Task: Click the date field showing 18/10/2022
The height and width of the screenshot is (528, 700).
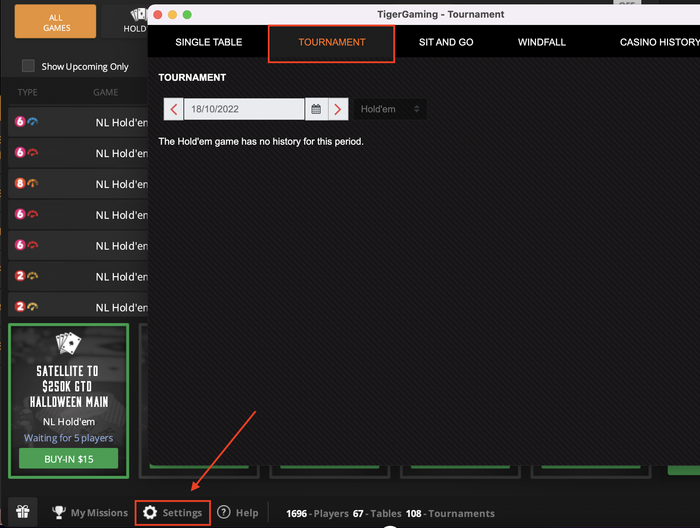Action: pyautogui.click(x=244, y=109)
